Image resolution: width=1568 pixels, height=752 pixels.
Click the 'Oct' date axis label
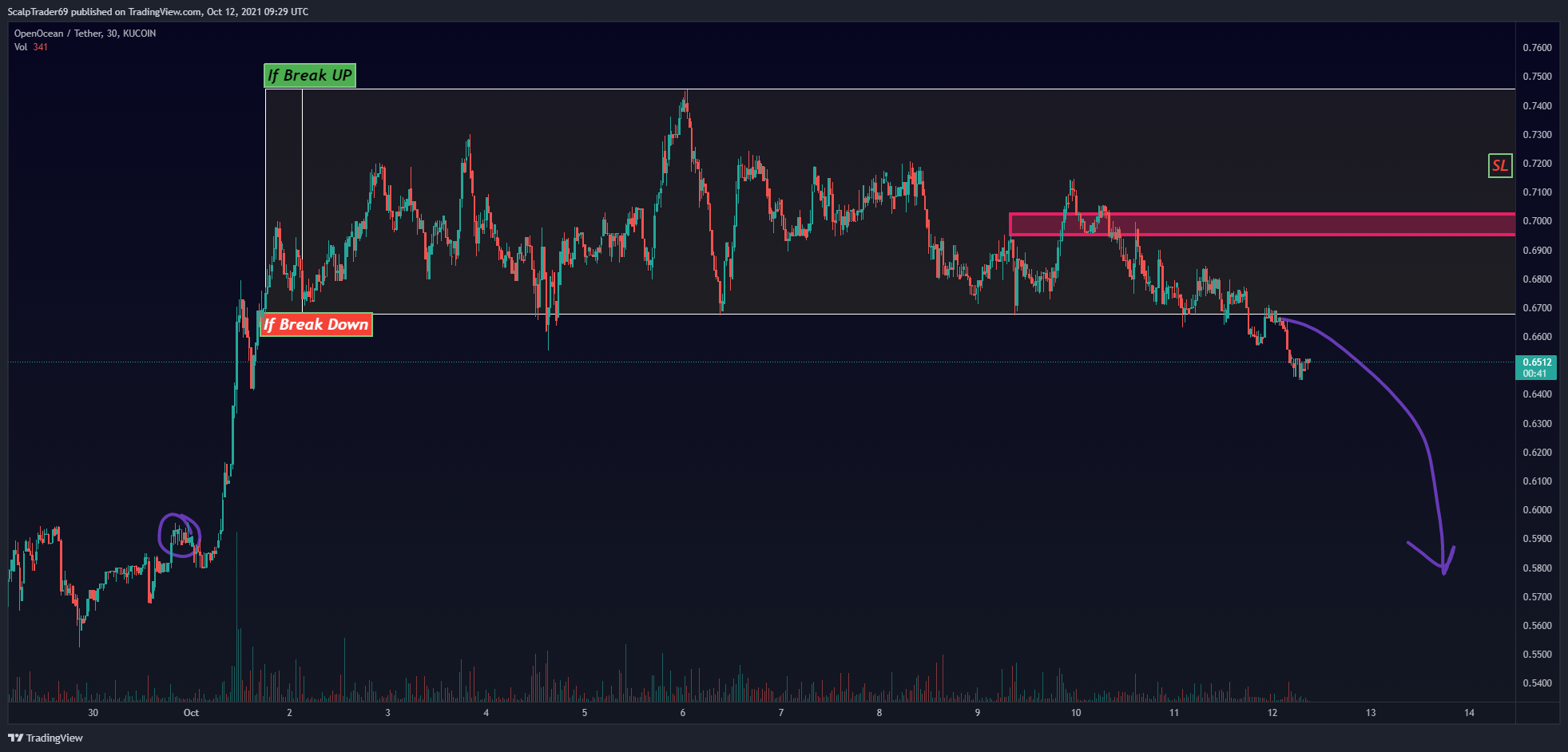point(191,713)
